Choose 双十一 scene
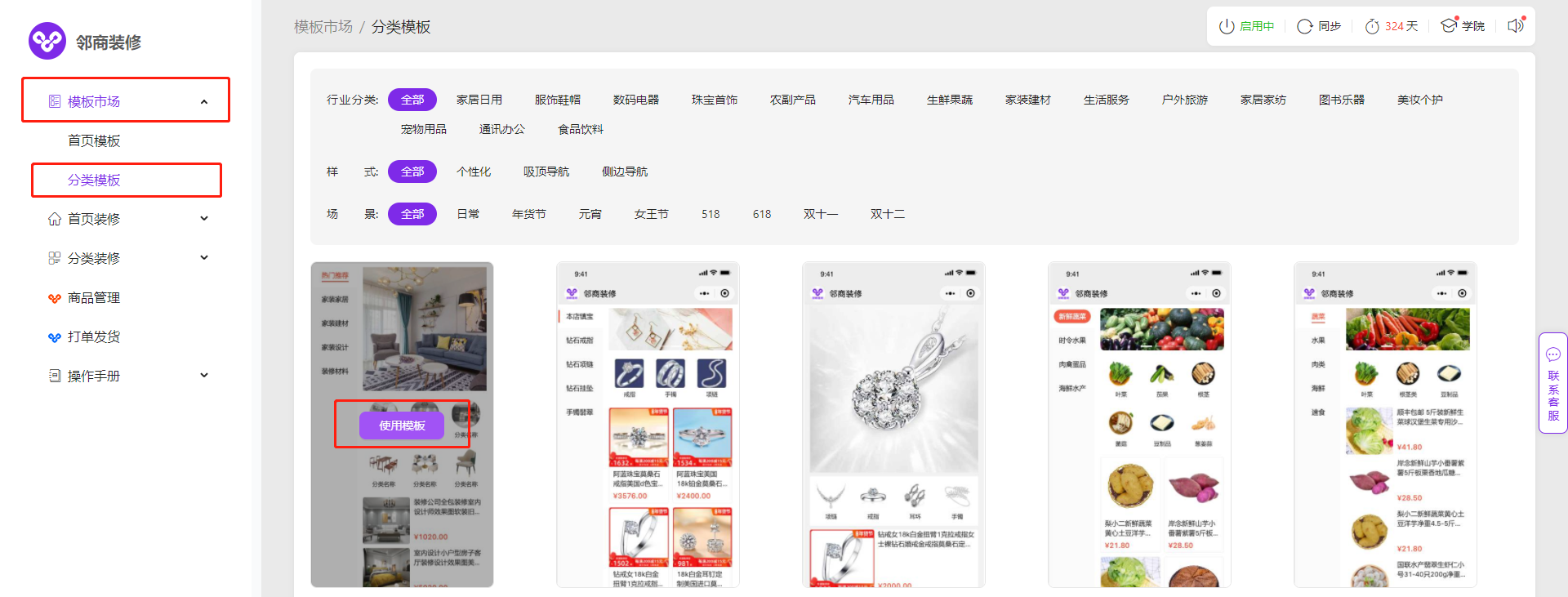 tap(821, 214)
